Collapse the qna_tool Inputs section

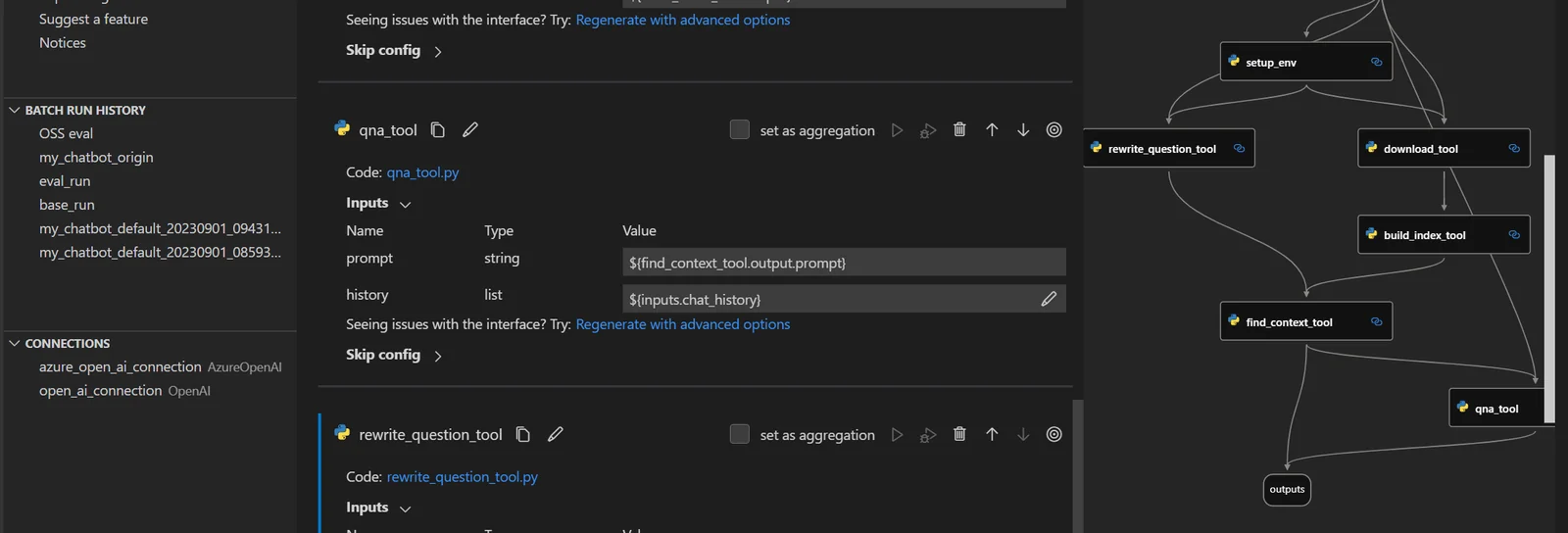[378, 203]
